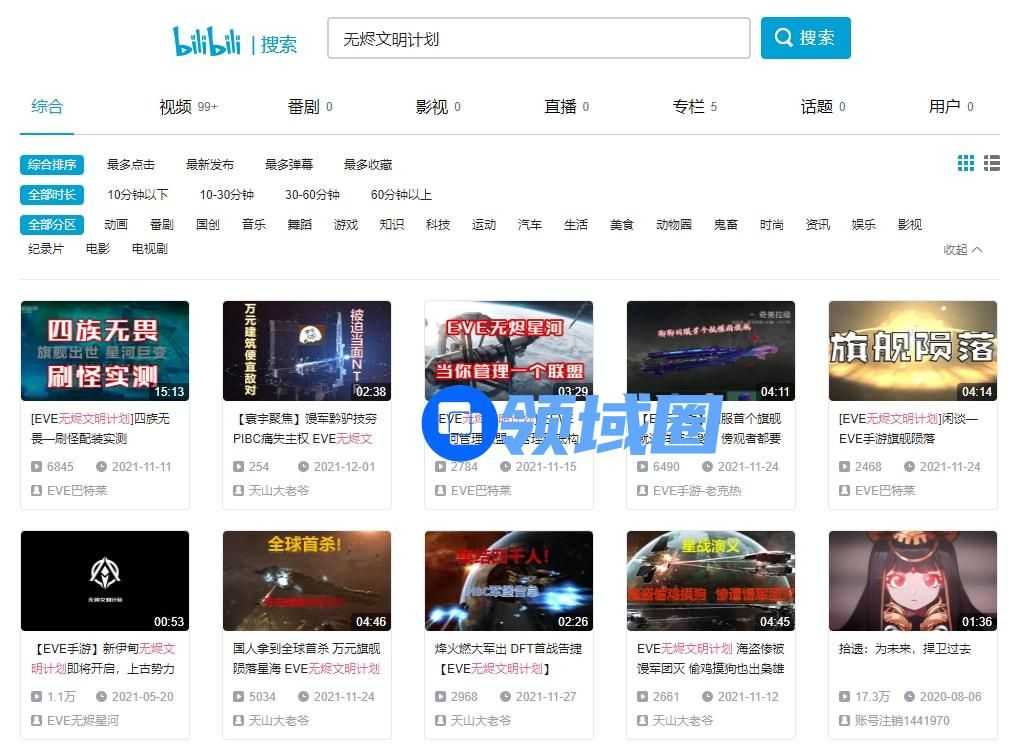Click uploader icon next to EVE手游-老秃热
The width and height of the screenshot is (1029, 749).
(x=642, y=491)
